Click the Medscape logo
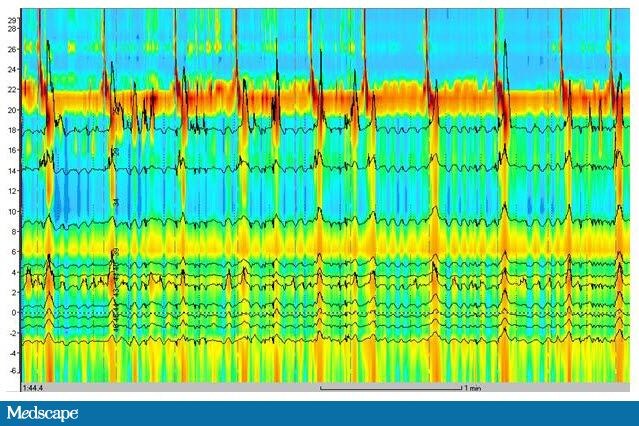The width and height of the screenshot is (639, 426). tap(43, 413)
